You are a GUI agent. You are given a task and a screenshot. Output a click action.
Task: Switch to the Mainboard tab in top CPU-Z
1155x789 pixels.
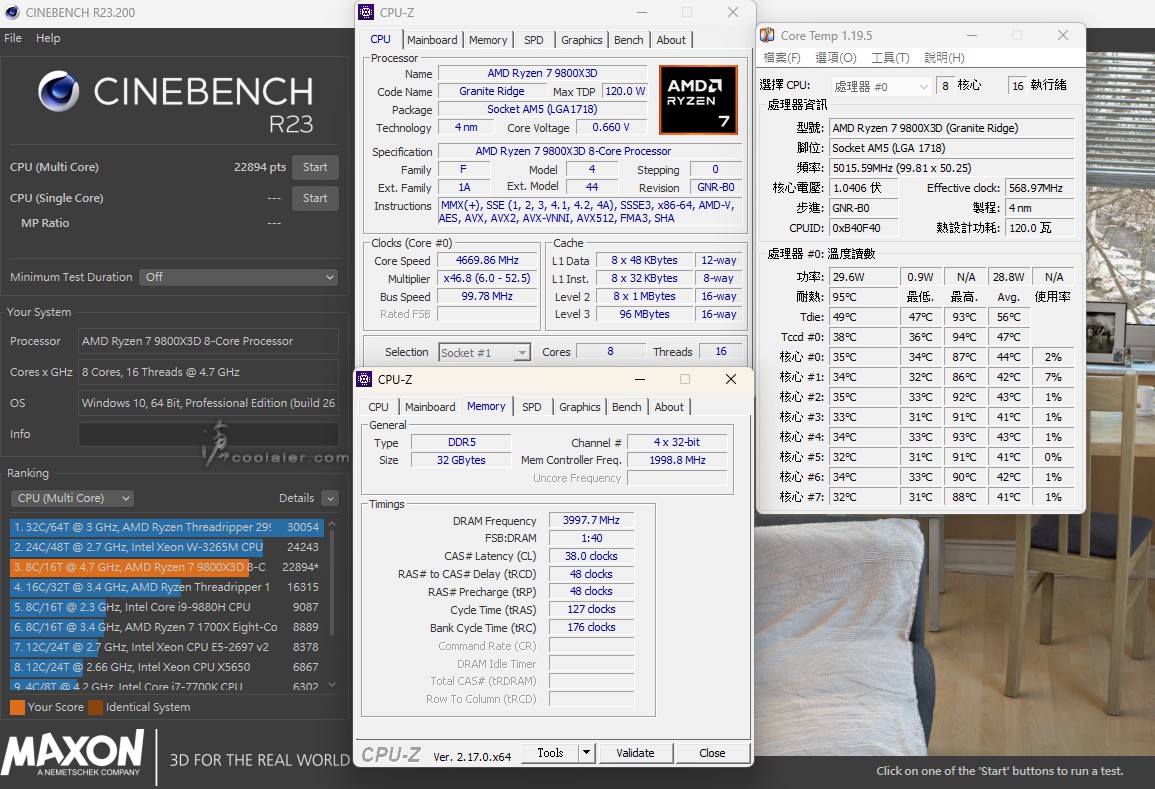[432, 40]
